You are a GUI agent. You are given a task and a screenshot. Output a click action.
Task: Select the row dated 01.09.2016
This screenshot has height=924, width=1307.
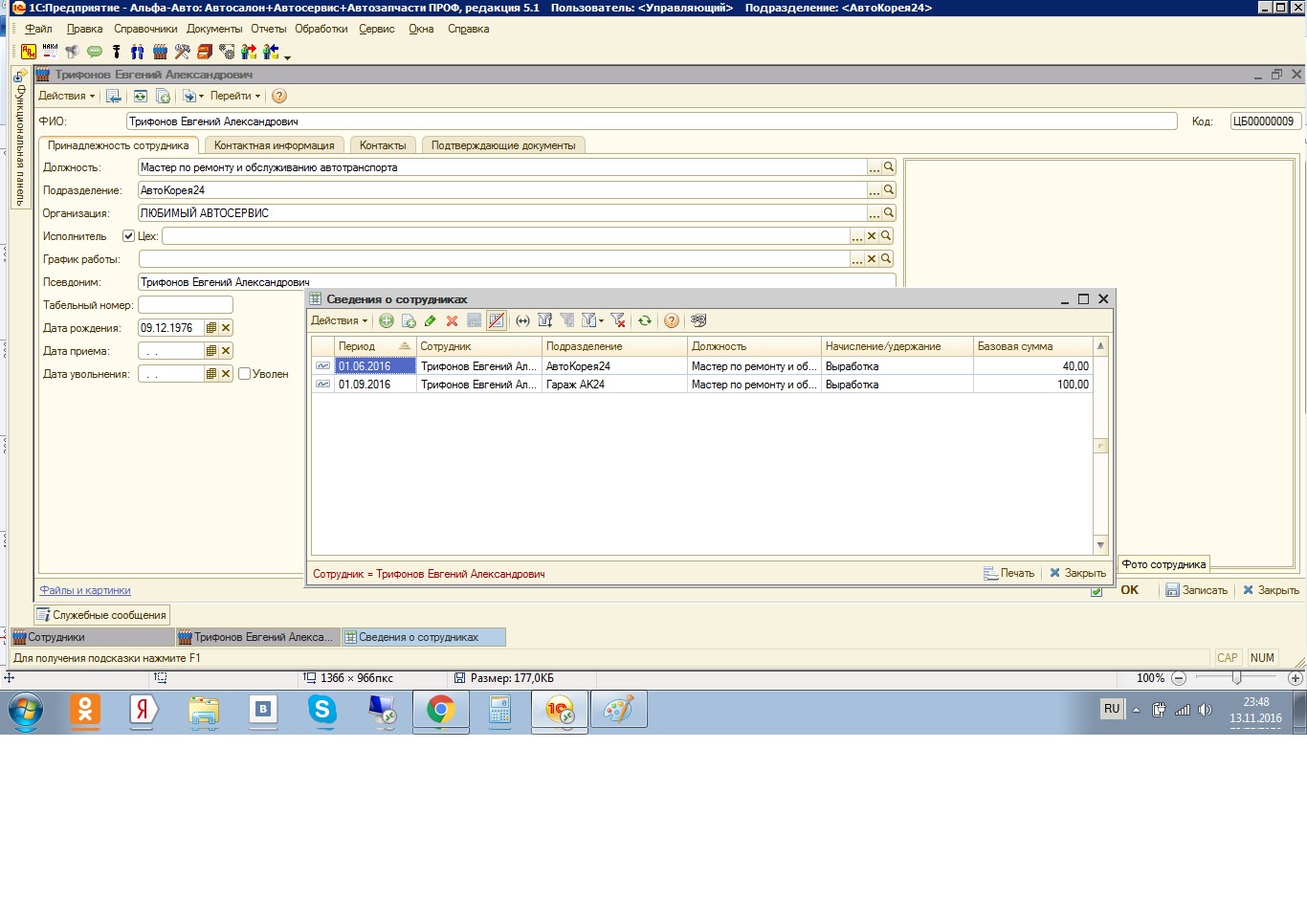point(702,385)
